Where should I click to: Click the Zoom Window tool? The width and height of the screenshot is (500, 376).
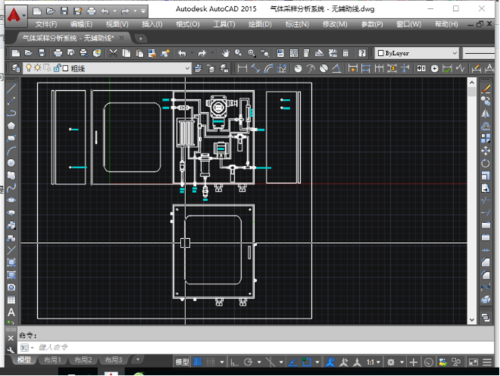pos(251,53)
